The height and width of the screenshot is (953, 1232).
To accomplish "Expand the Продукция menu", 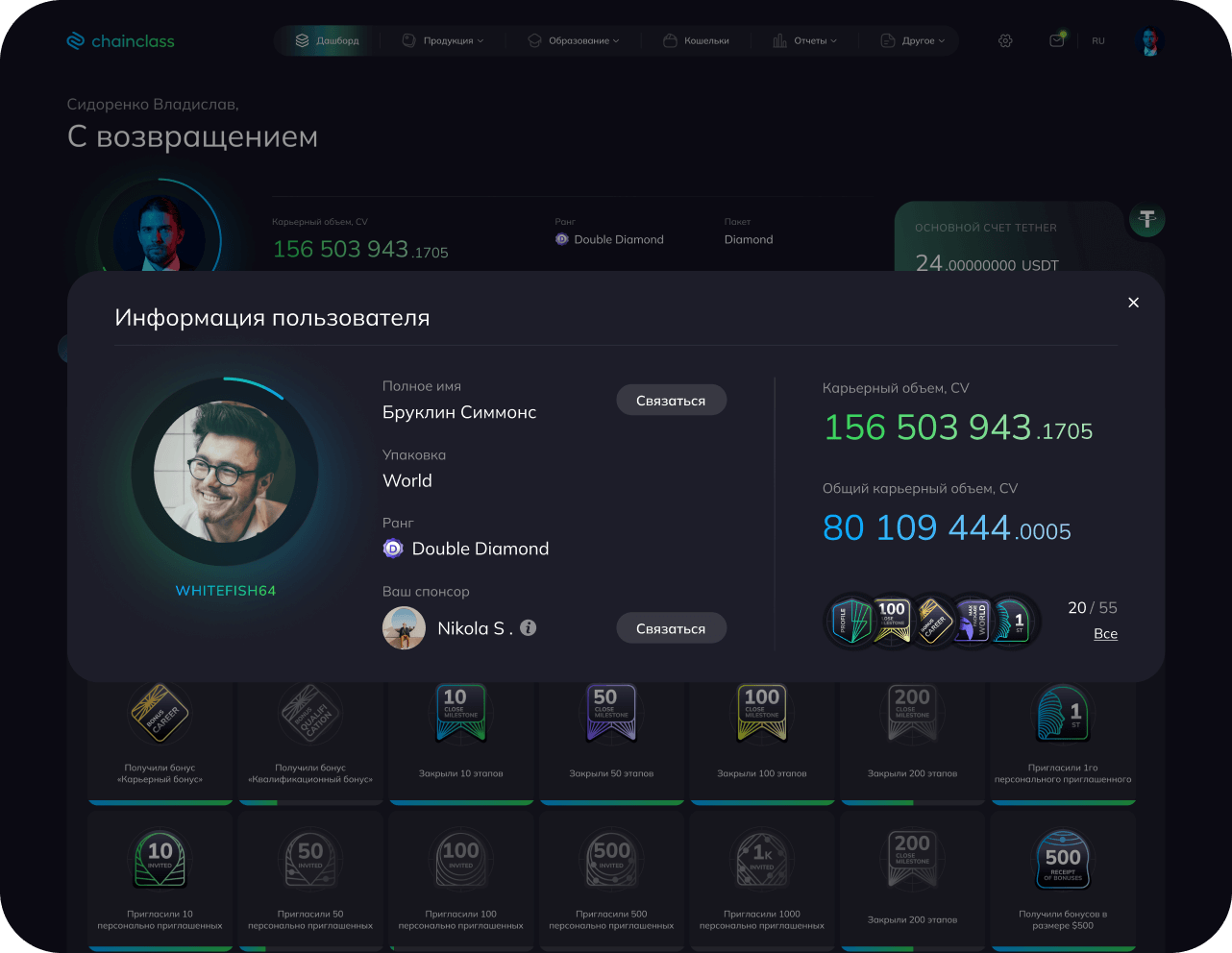I will [442, 41].
